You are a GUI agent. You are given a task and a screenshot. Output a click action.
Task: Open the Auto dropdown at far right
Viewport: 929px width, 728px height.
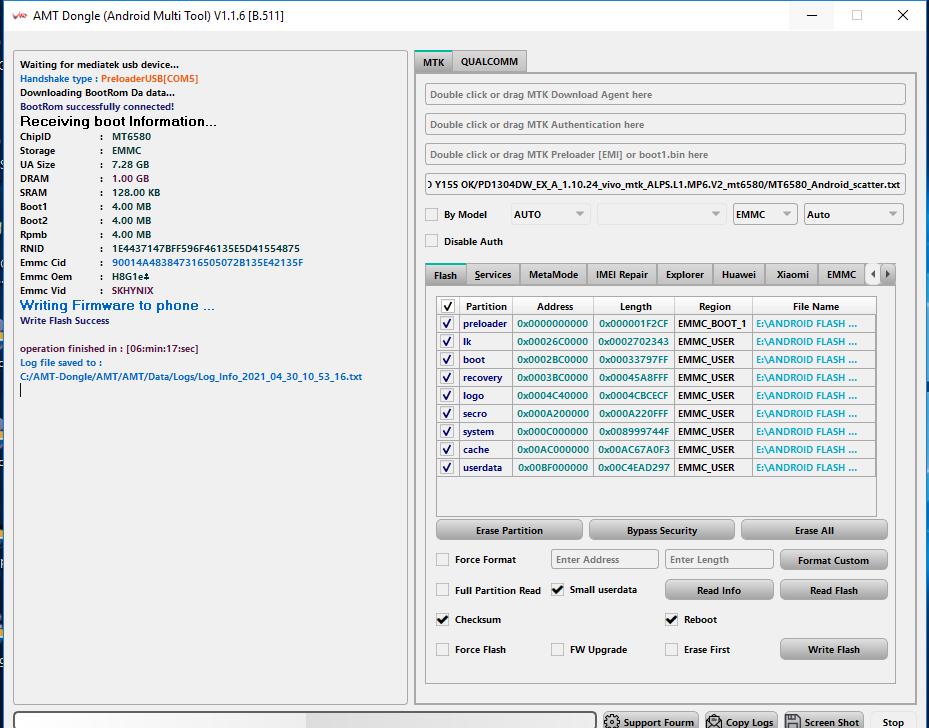[x=854, y=214]
